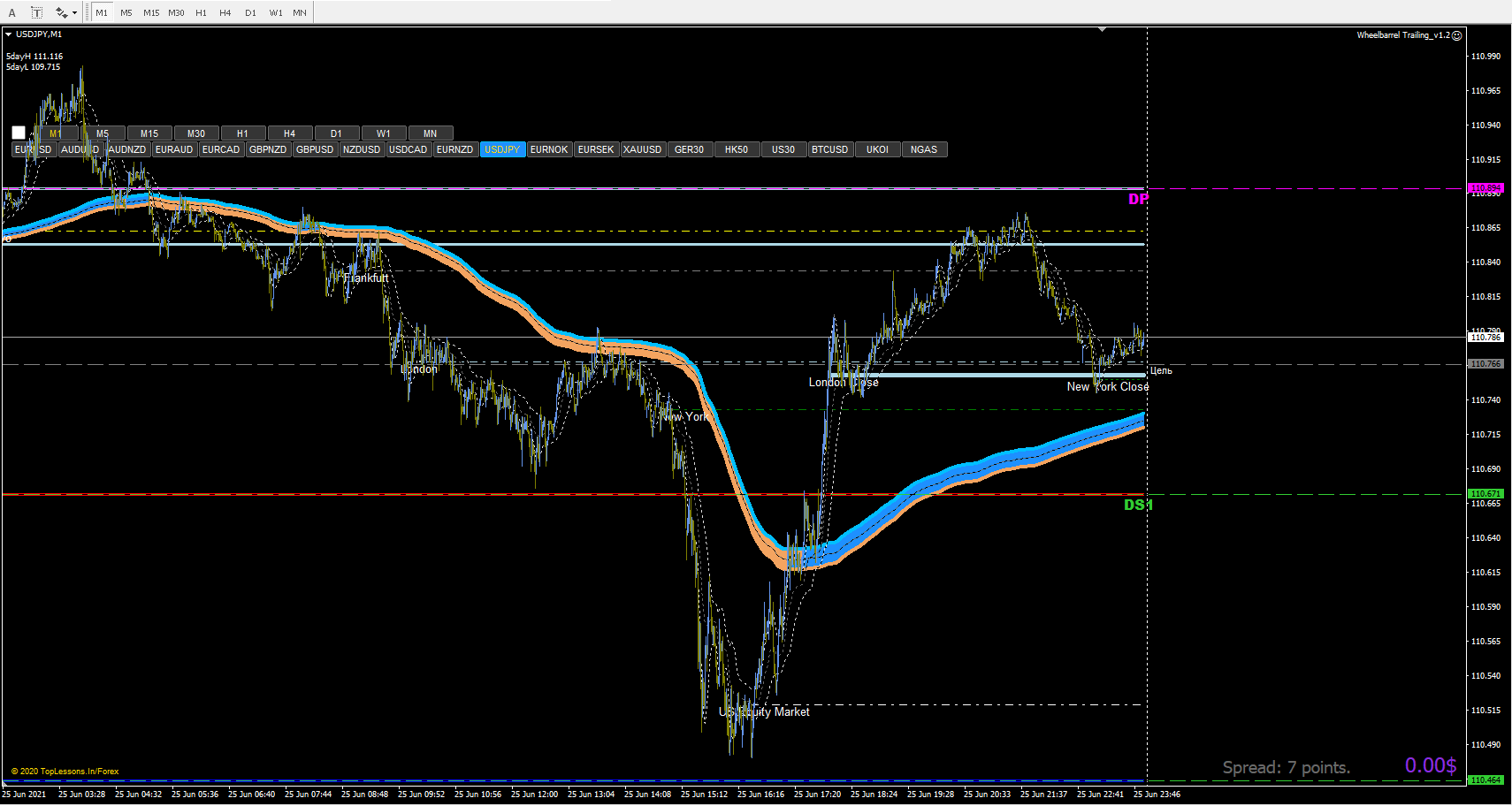Screen dimensions: 1512x806
Task: Select MN timeframe in top toolbar
Action: (300, 12)
